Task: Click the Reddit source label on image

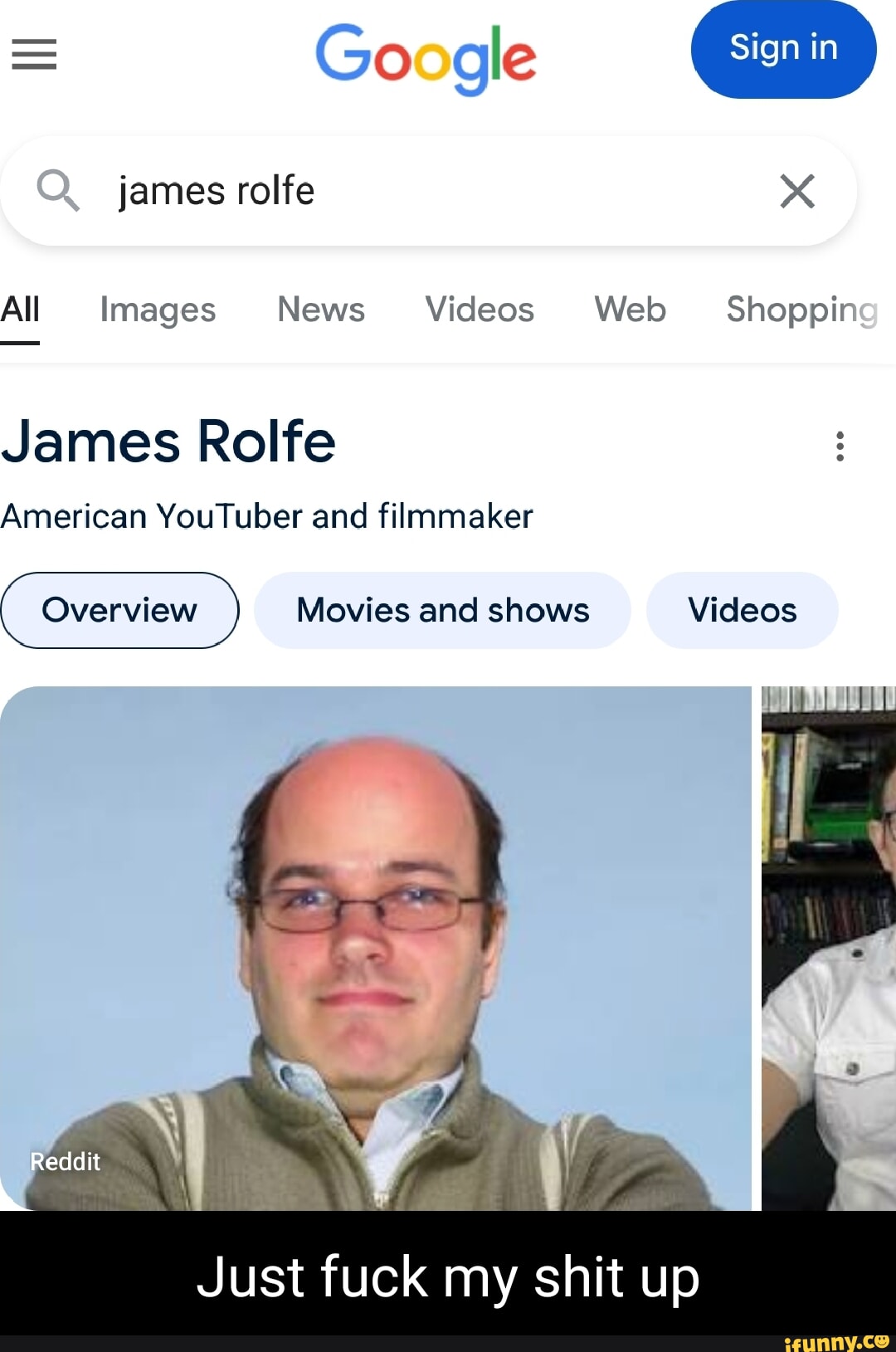Action: click(x=65, y=1161)
